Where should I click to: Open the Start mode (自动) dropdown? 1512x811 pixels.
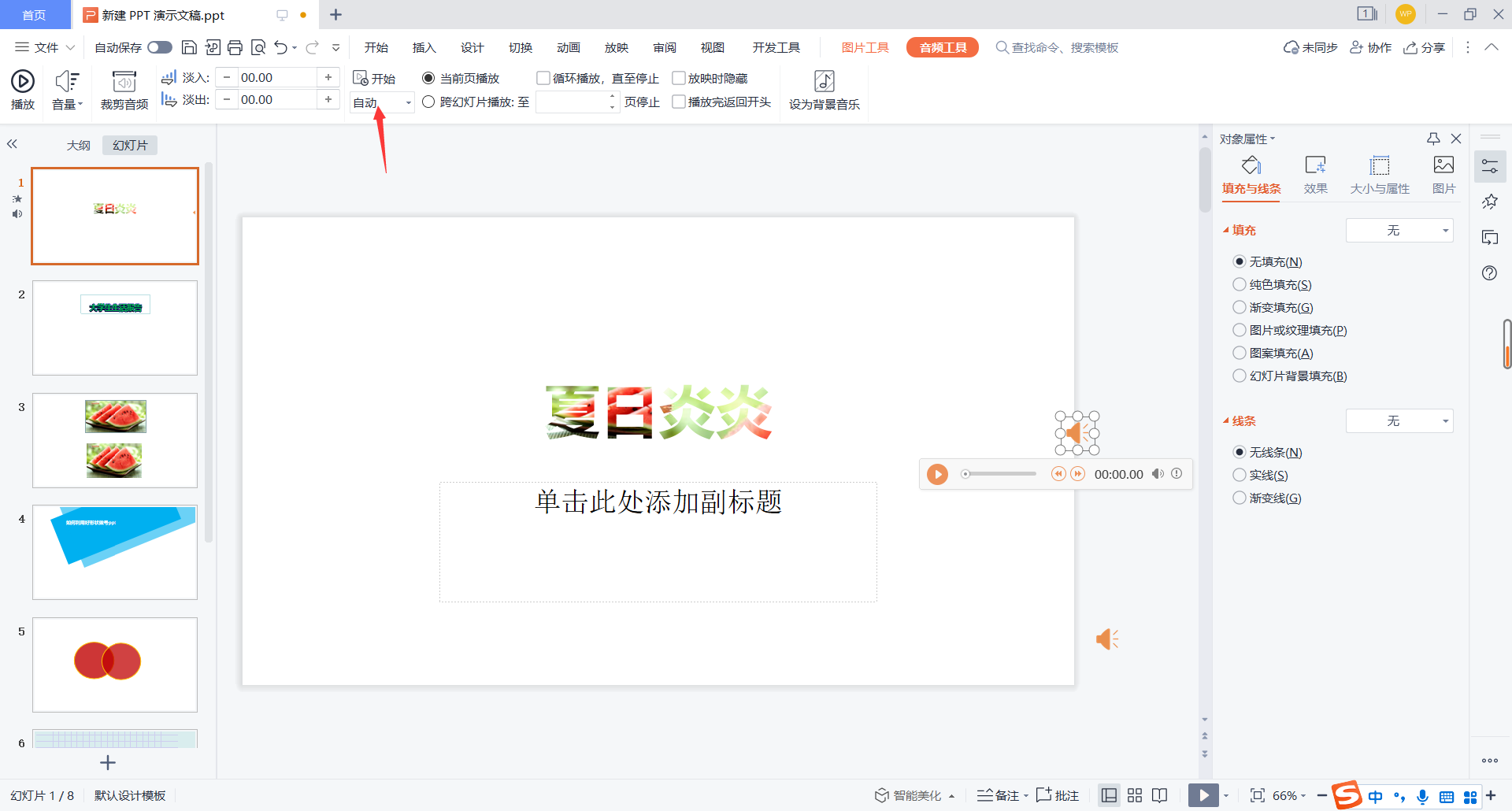click(382, 102)
